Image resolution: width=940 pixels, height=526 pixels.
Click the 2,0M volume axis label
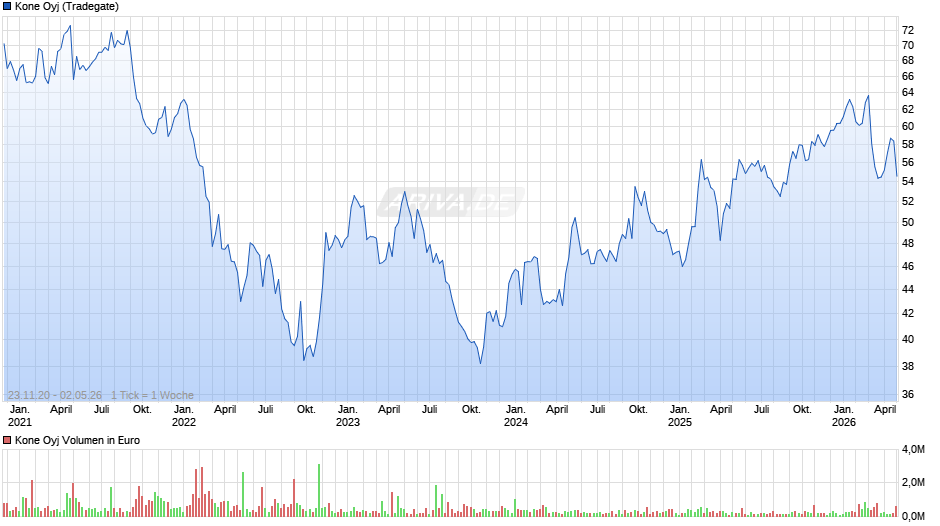click(x=913, y=483)
